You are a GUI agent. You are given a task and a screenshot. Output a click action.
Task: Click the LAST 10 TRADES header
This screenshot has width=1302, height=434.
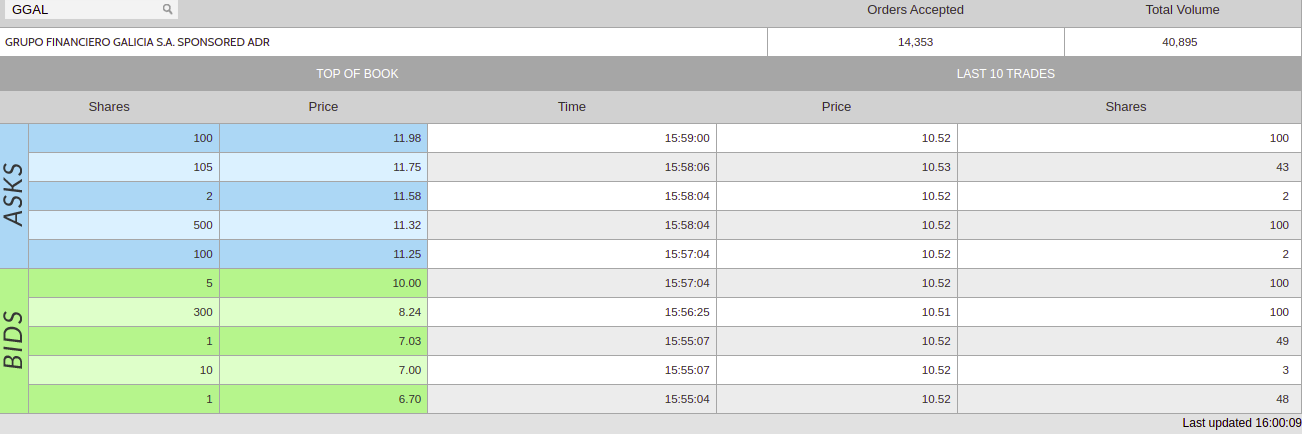(x=1005, y=74)
